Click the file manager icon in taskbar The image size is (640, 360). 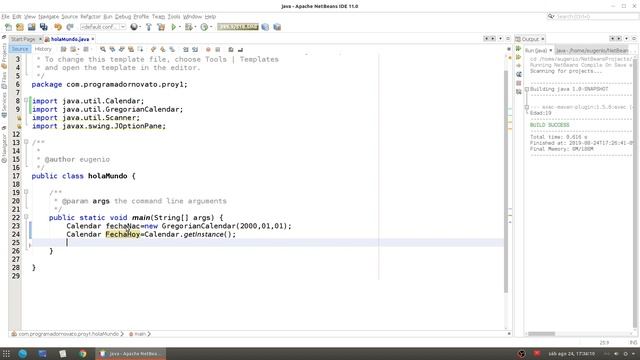[x=42, y=353]
